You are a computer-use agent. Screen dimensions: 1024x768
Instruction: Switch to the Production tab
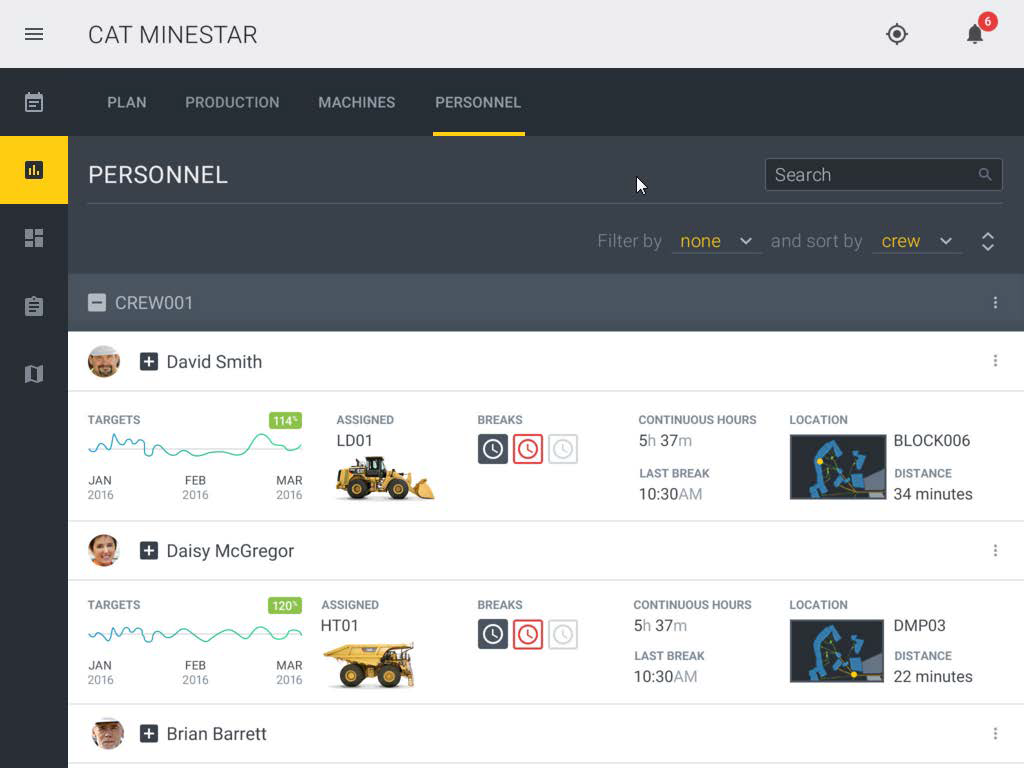click(232, 102)
